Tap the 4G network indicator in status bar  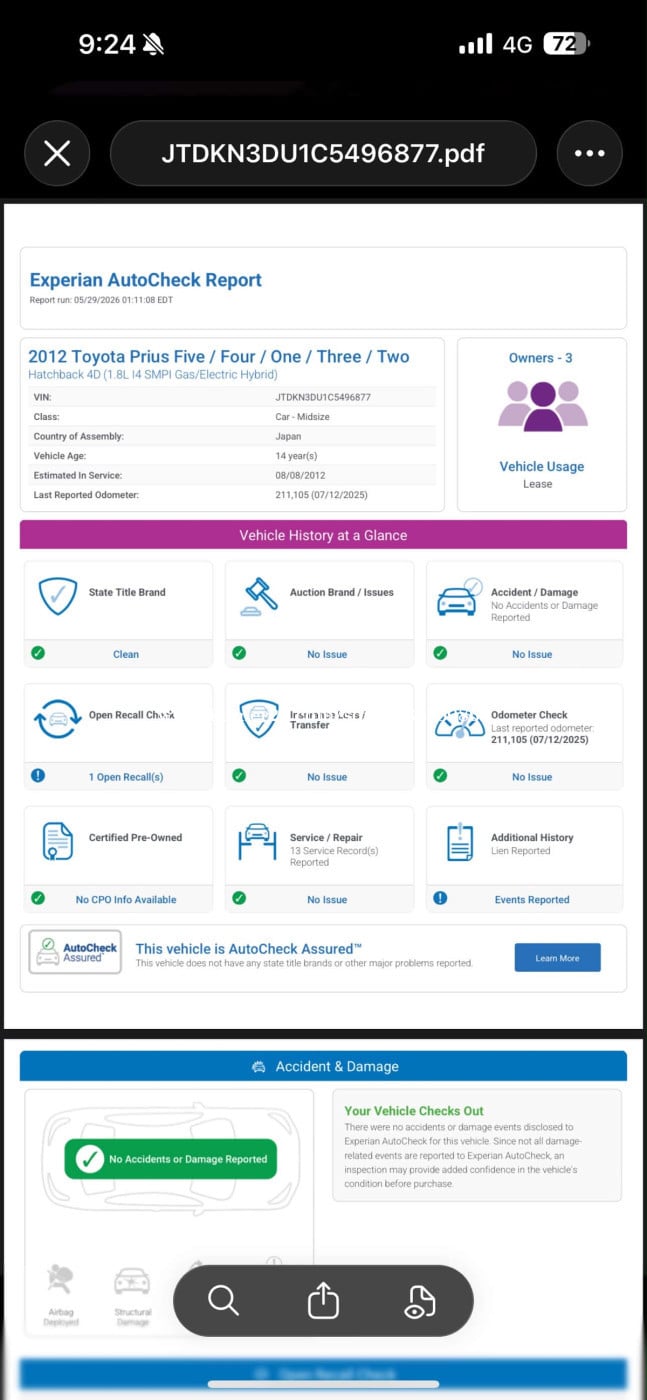(517, 44)
